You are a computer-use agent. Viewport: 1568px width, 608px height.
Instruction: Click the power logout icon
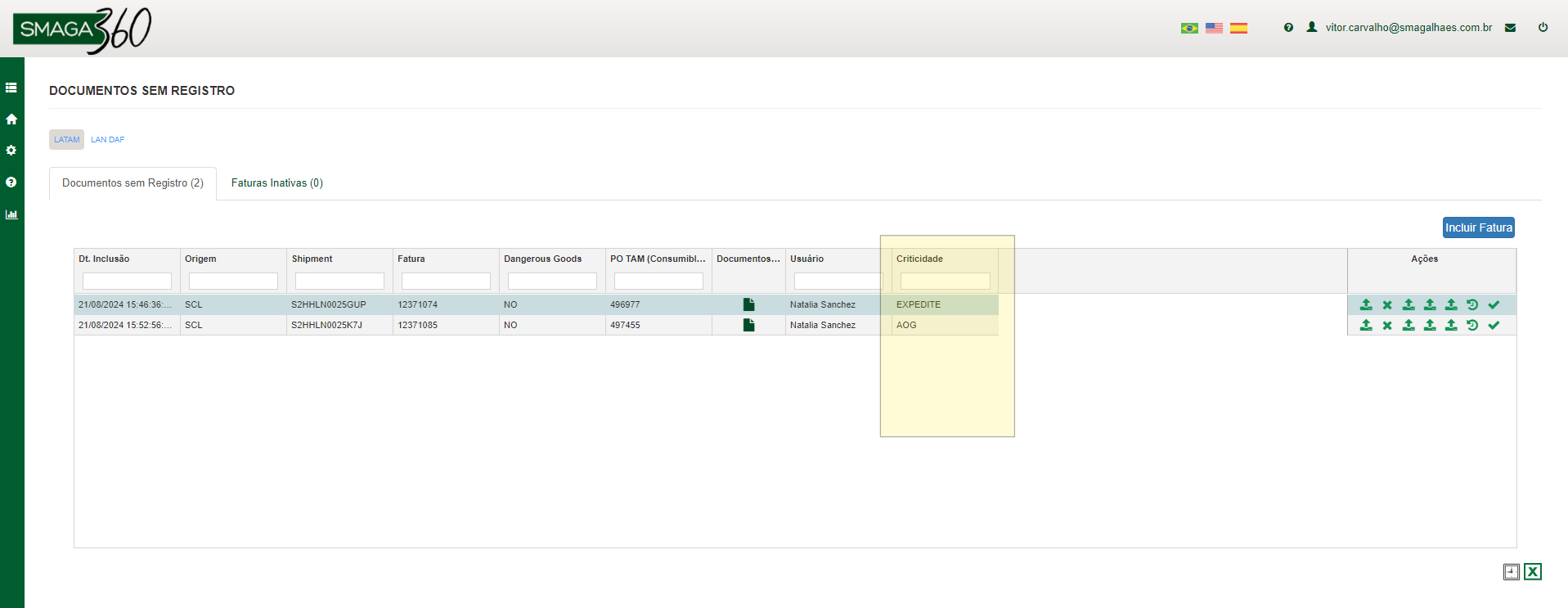[1543, 27]
